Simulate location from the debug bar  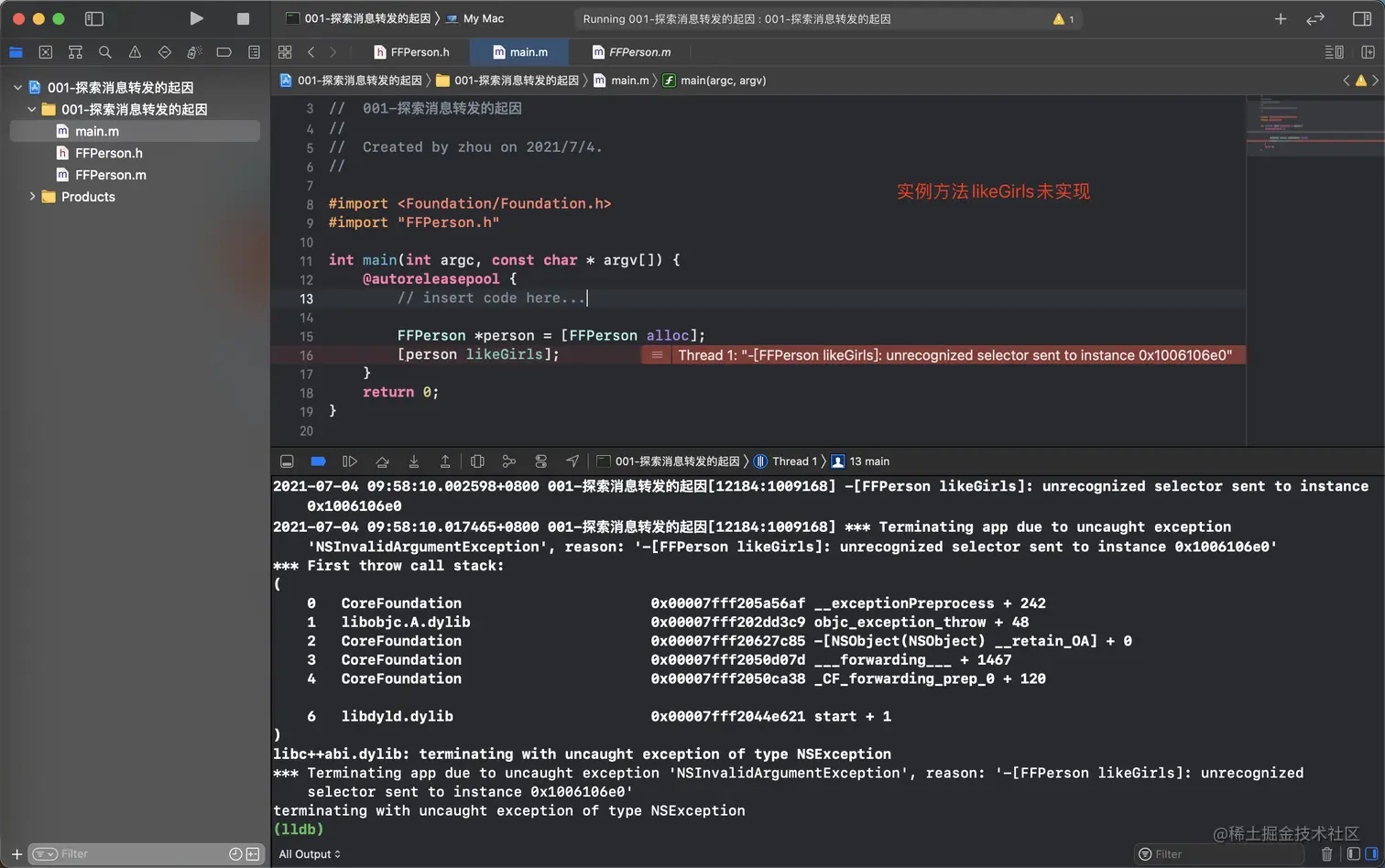pos(573,461)
